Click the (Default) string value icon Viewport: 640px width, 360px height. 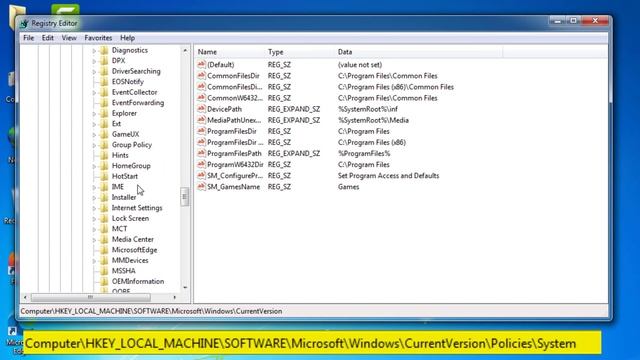pos(201,64)
